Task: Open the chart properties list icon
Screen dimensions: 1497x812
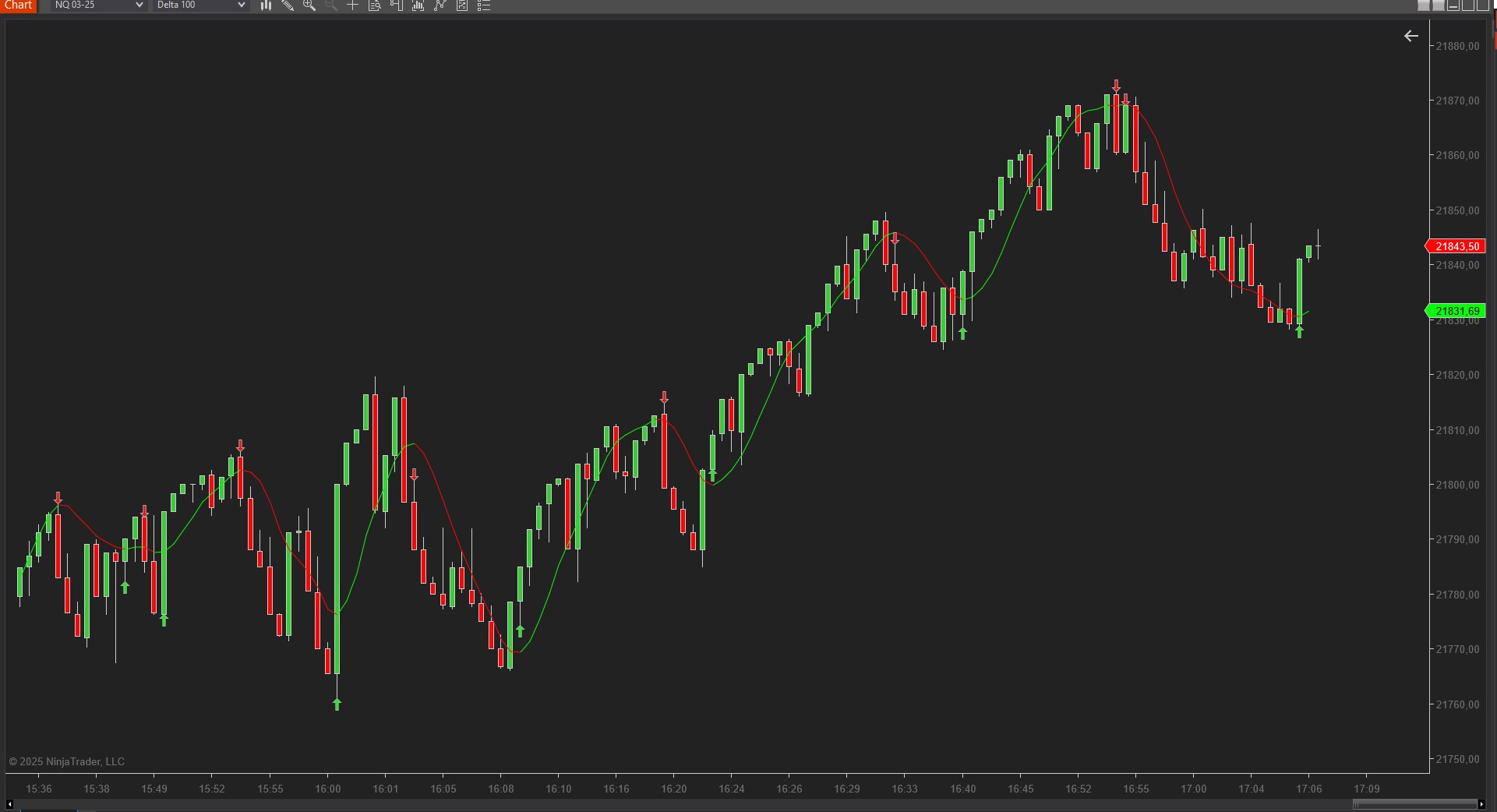Action: click(483, 5)
